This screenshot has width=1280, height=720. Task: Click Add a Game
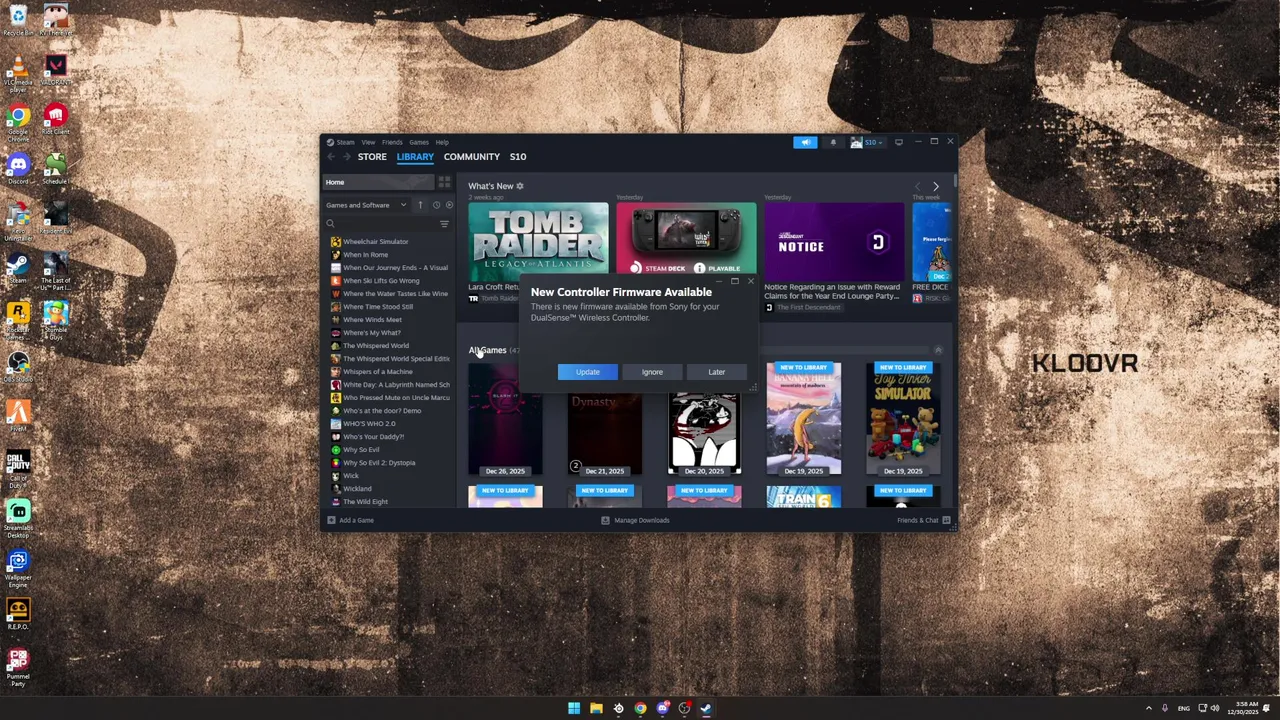pyautogui.click(x=350, y=520)
